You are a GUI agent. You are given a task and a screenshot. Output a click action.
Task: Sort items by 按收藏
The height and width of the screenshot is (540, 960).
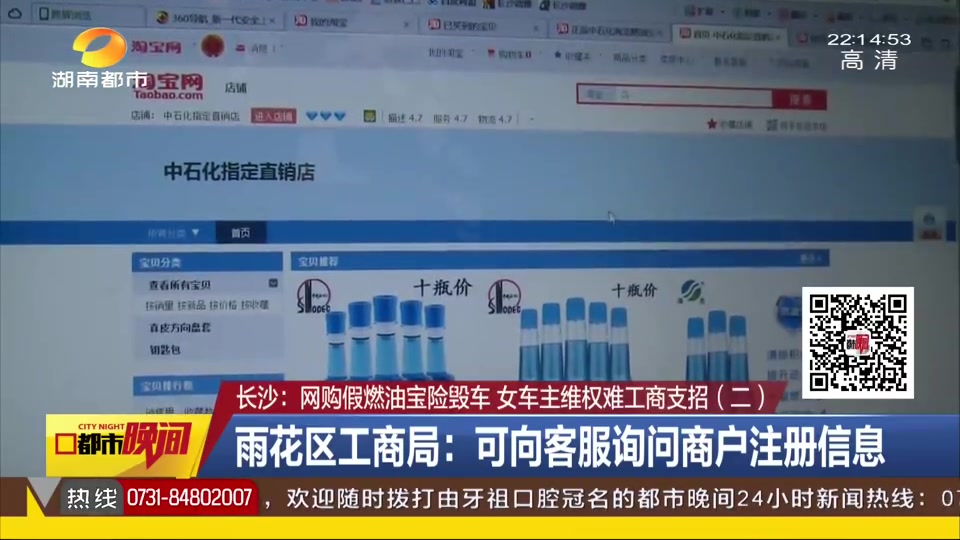[255, 305]
